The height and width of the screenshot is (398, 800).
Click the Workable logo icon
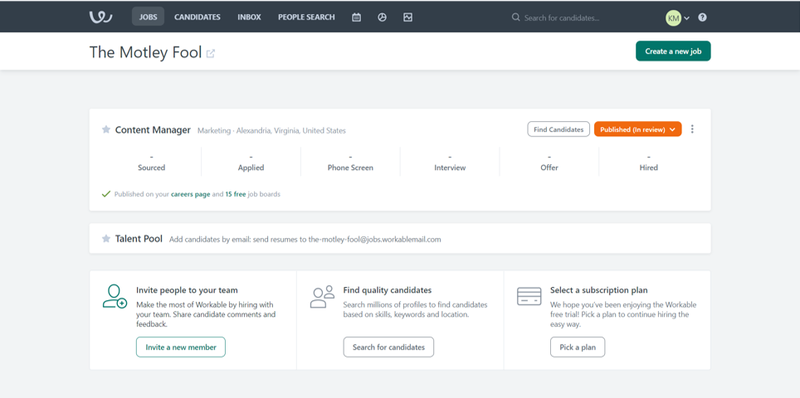[x=101, y=17]
